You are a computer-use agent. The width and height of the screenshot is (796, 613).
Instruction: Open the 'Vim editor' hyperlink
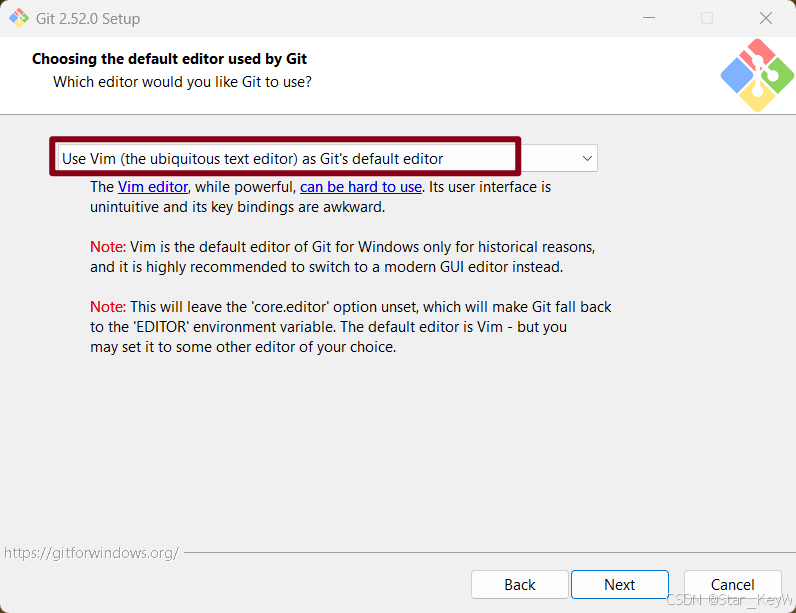click(153, 187)
